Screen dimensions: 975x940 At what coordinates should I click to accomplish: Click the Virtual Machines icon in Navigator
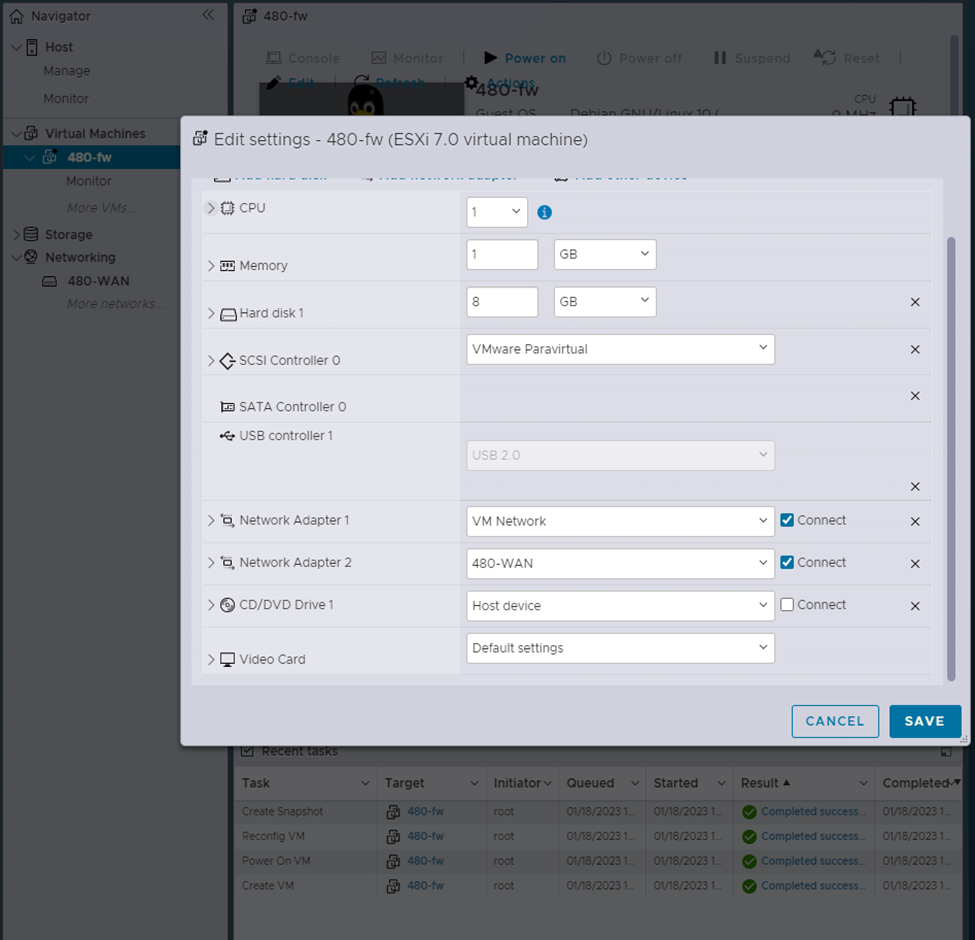tap(31, 133)
